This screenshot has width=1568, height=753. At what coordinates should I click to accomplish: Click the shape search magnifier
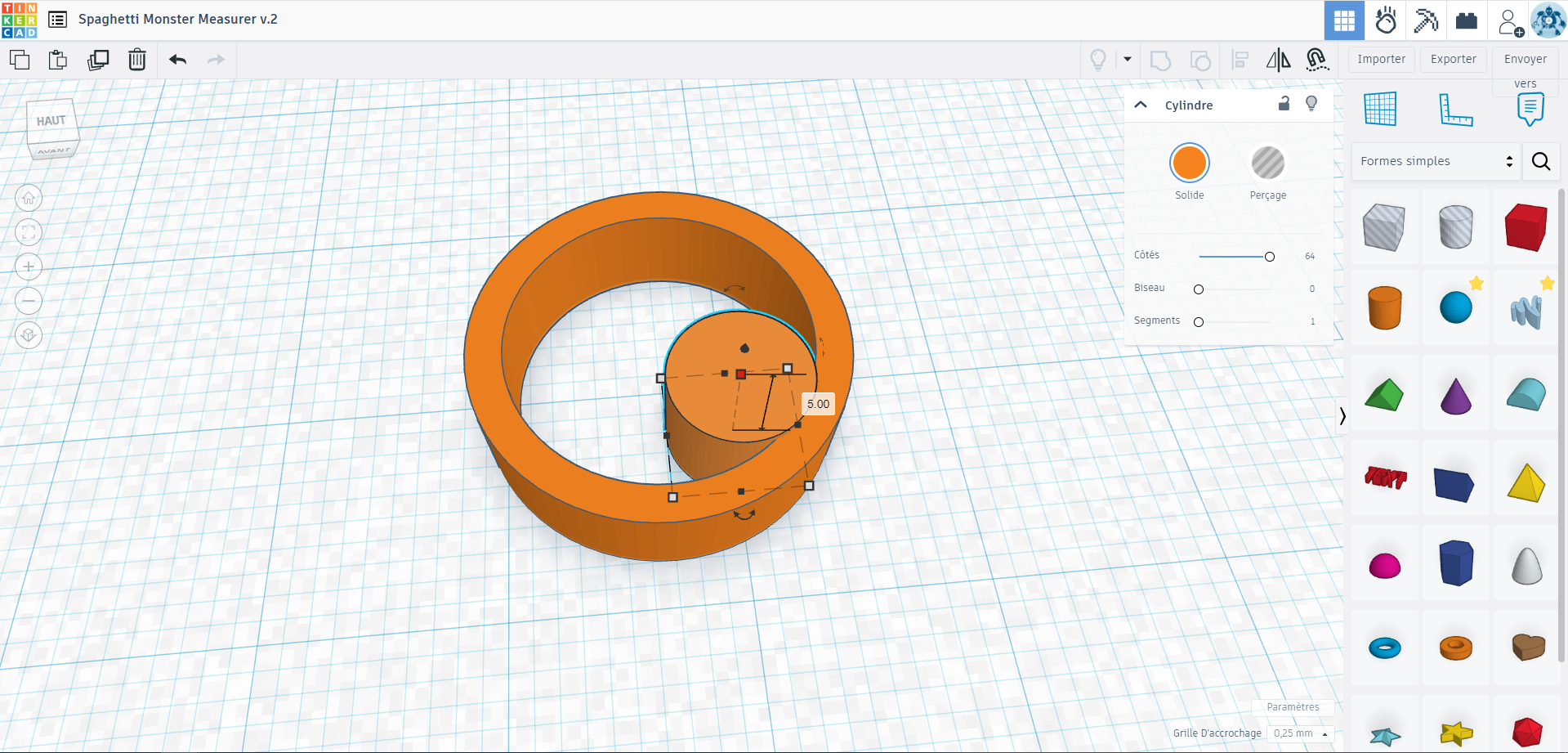click(x=1541, y=161)
